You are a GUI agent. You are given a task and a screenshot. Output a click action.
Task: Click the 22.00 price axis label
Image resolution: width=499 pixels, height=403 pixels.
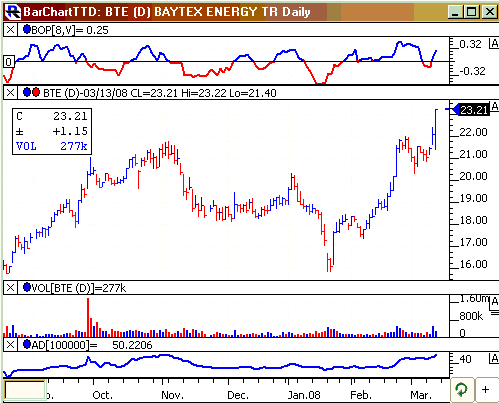point(473,132)
